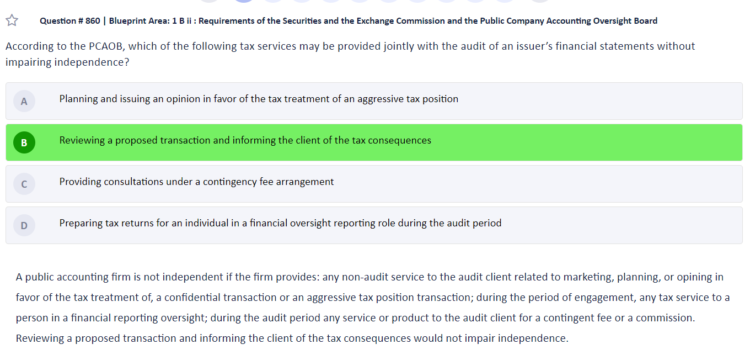The height and width of the screenshot is (360, 750).
Task: Click the question prompt mentioning the PCAOB
Action: pos(350,54)
